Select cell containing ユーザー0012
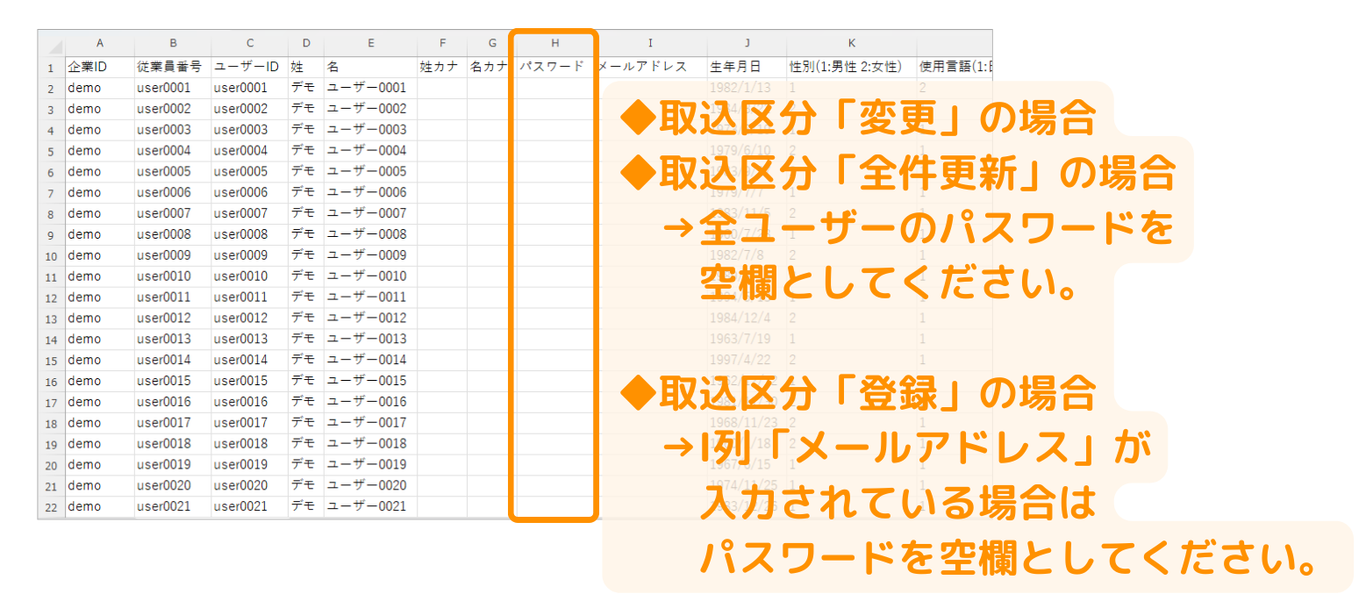Screen dimensions: 1366x616 point(370,318)
